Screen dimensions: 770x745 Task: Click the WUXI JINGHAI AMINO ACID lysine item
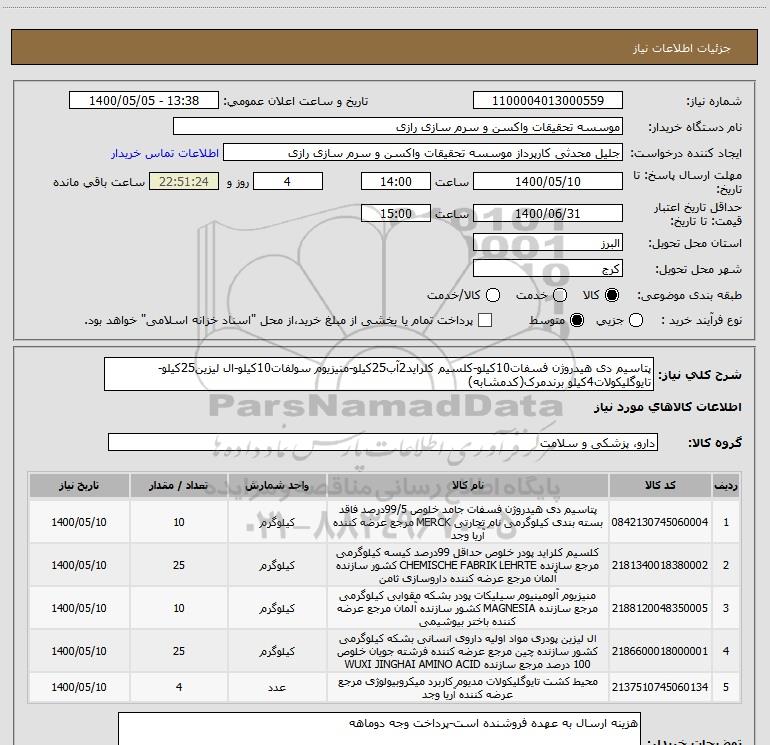(468, 651)
